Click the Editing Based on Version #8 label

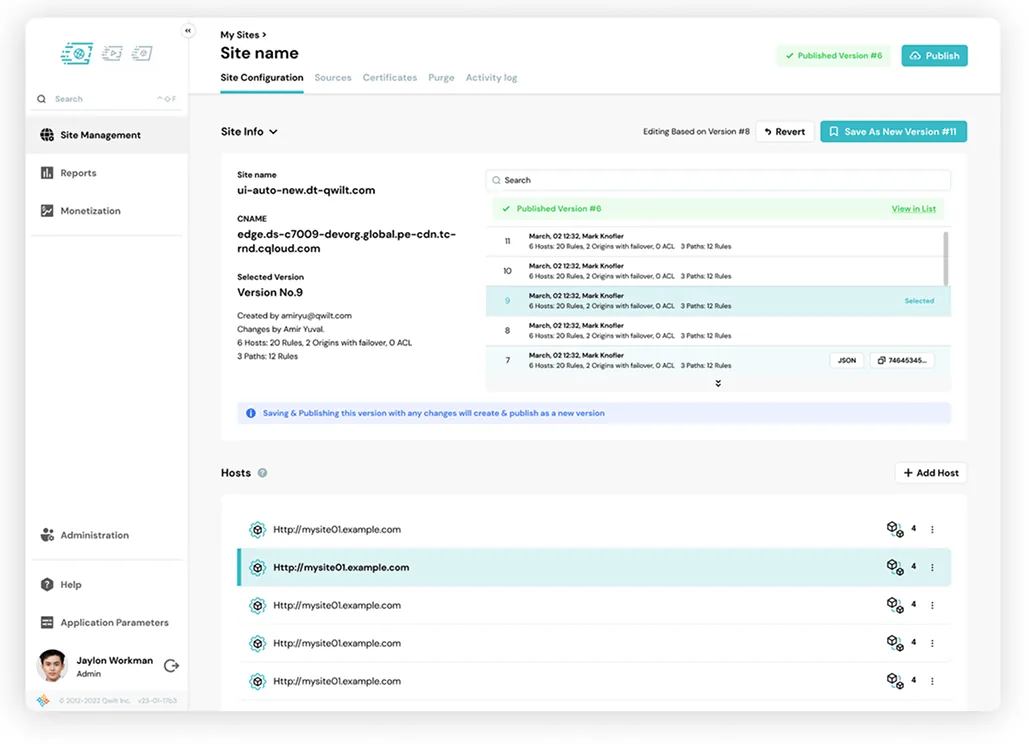pyautogui.click(x=696, y=131)
